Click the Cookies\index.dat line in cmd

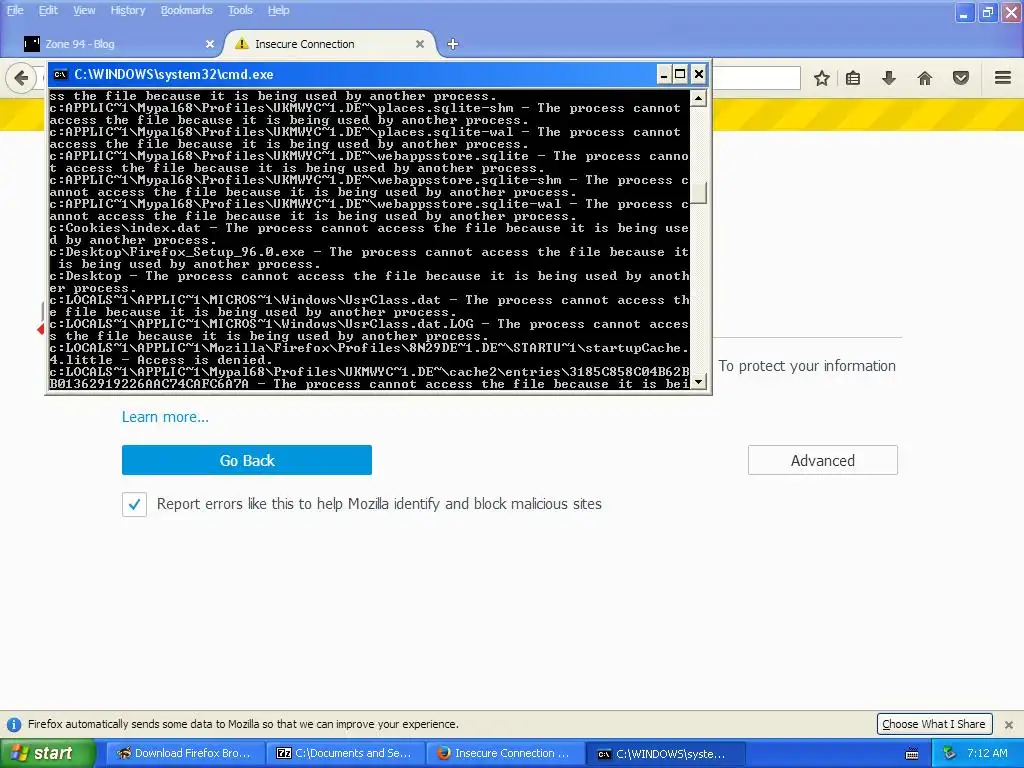369,234
